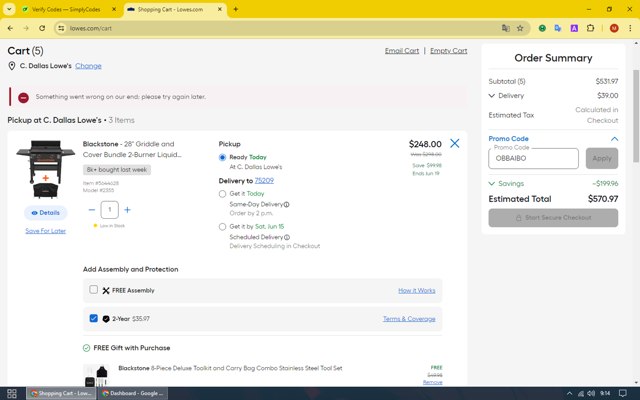Open a new browser tab

(x=236, y=9)
